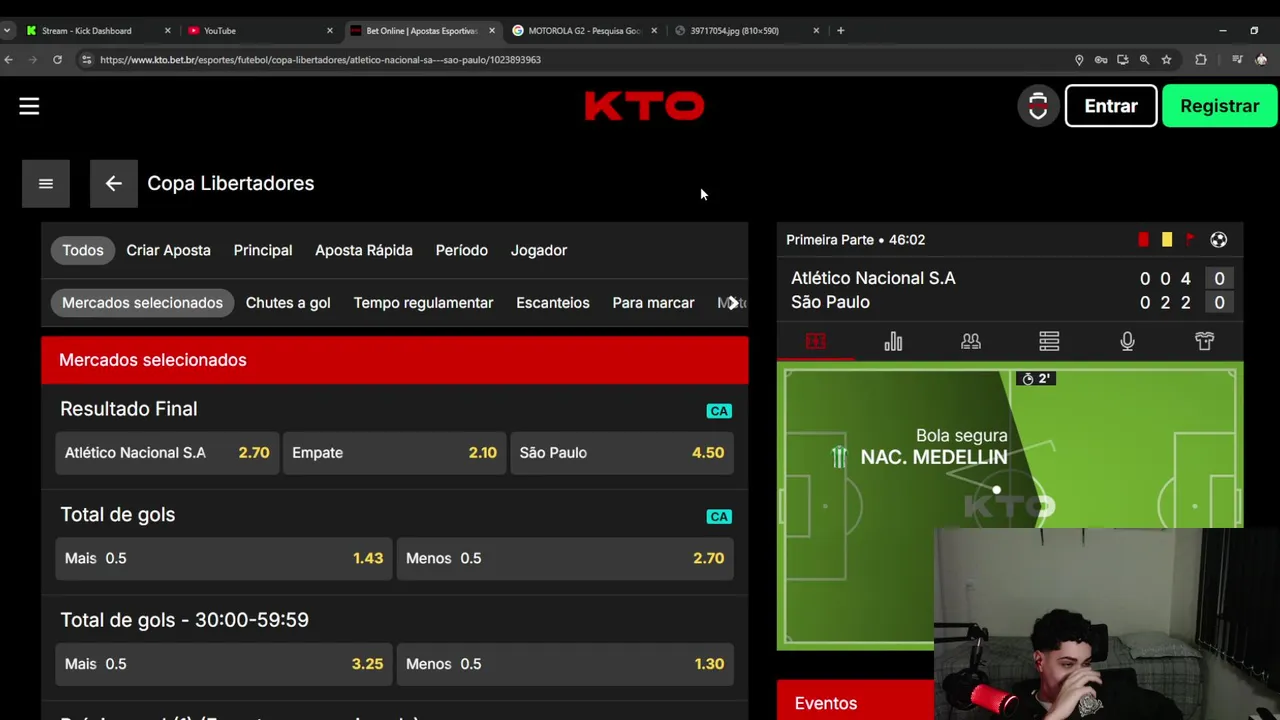Bet on São Paulo at 4.50
This screenshot has width=1280, height=720.
(622, 453)
